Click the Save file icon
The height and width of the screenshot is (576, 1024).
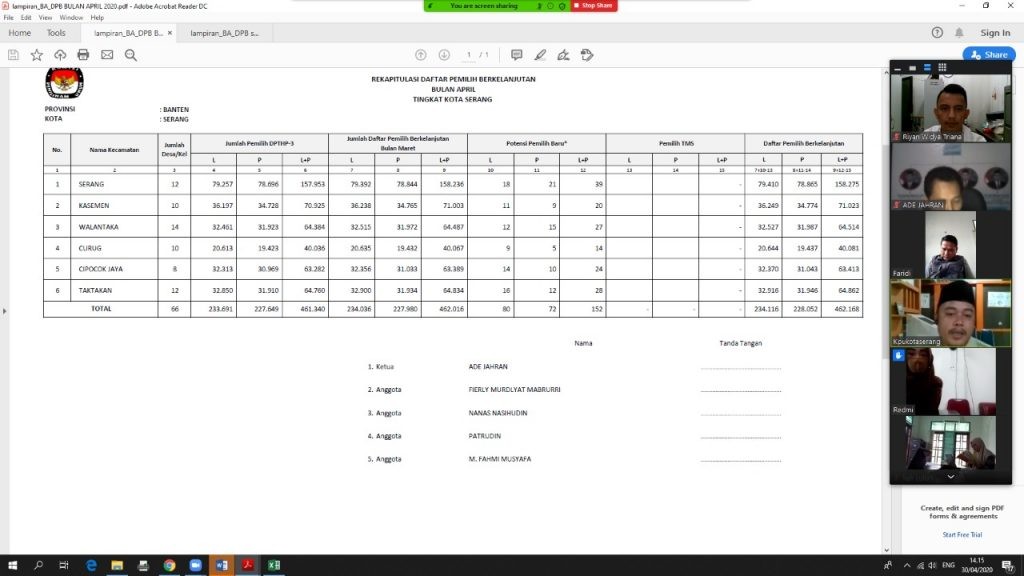[13, 55]
